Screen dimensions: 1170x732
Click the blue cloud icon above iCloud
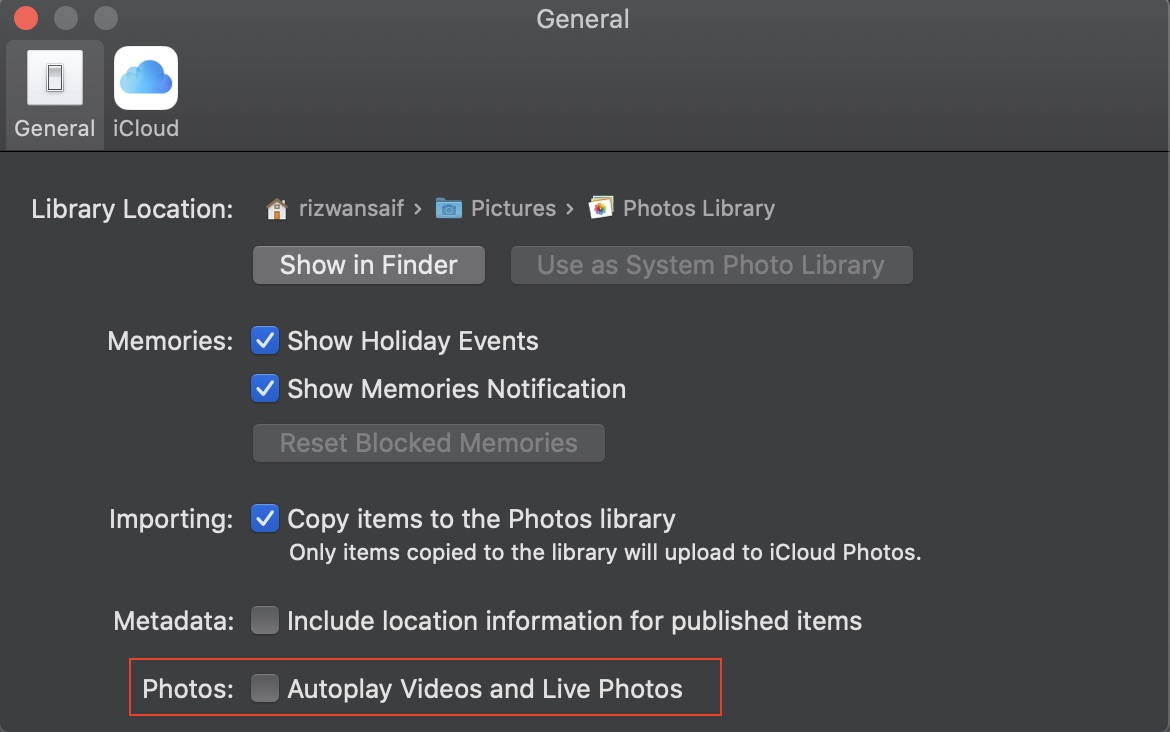click(145, 76)
